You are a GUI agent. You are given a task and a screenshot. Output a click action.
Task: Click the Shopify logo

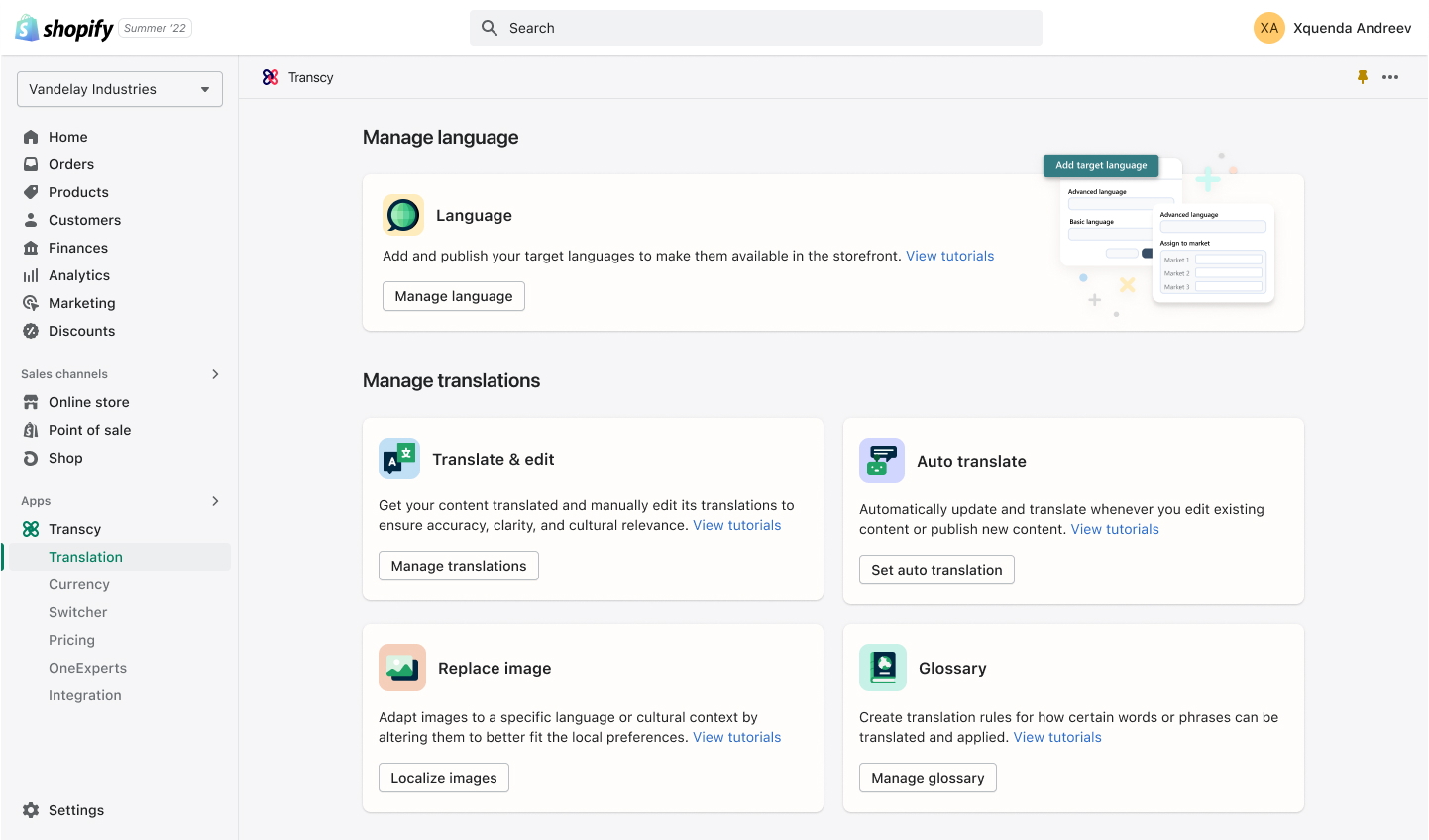click(64, 28)
